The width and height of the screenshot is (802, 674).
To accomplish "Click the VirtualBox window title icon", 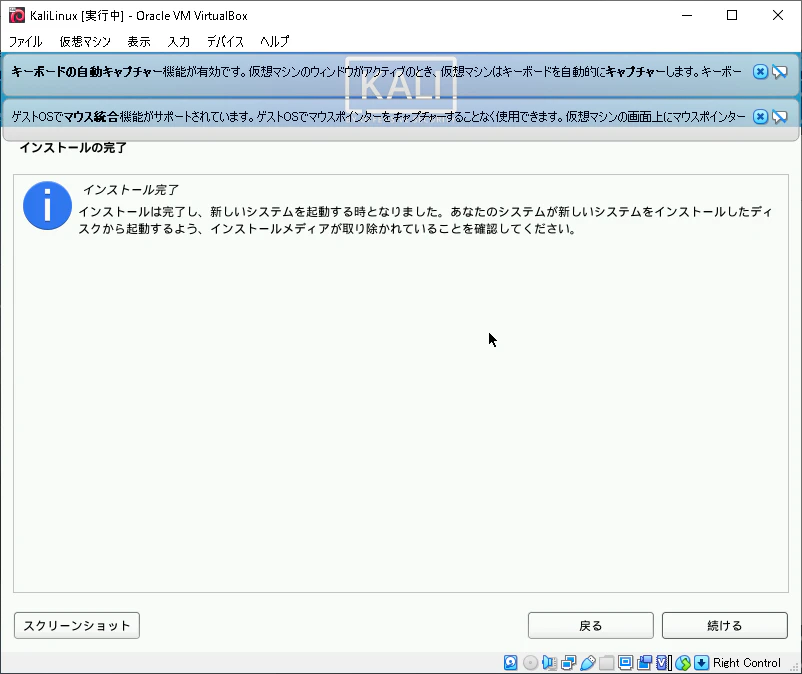I will point(17,15).
